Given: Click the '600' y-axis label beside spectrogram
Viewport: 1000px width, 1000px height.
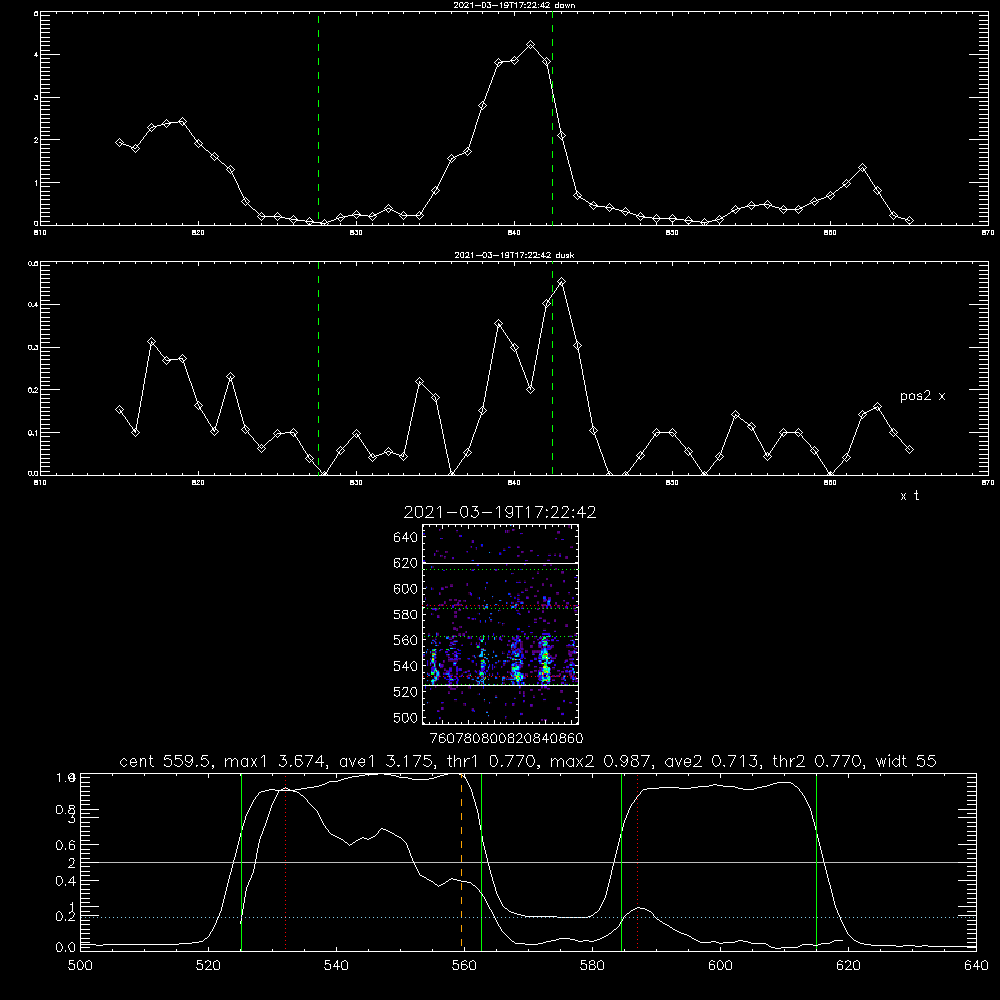Looking at the screenshot, I should (x=406, y=589).
